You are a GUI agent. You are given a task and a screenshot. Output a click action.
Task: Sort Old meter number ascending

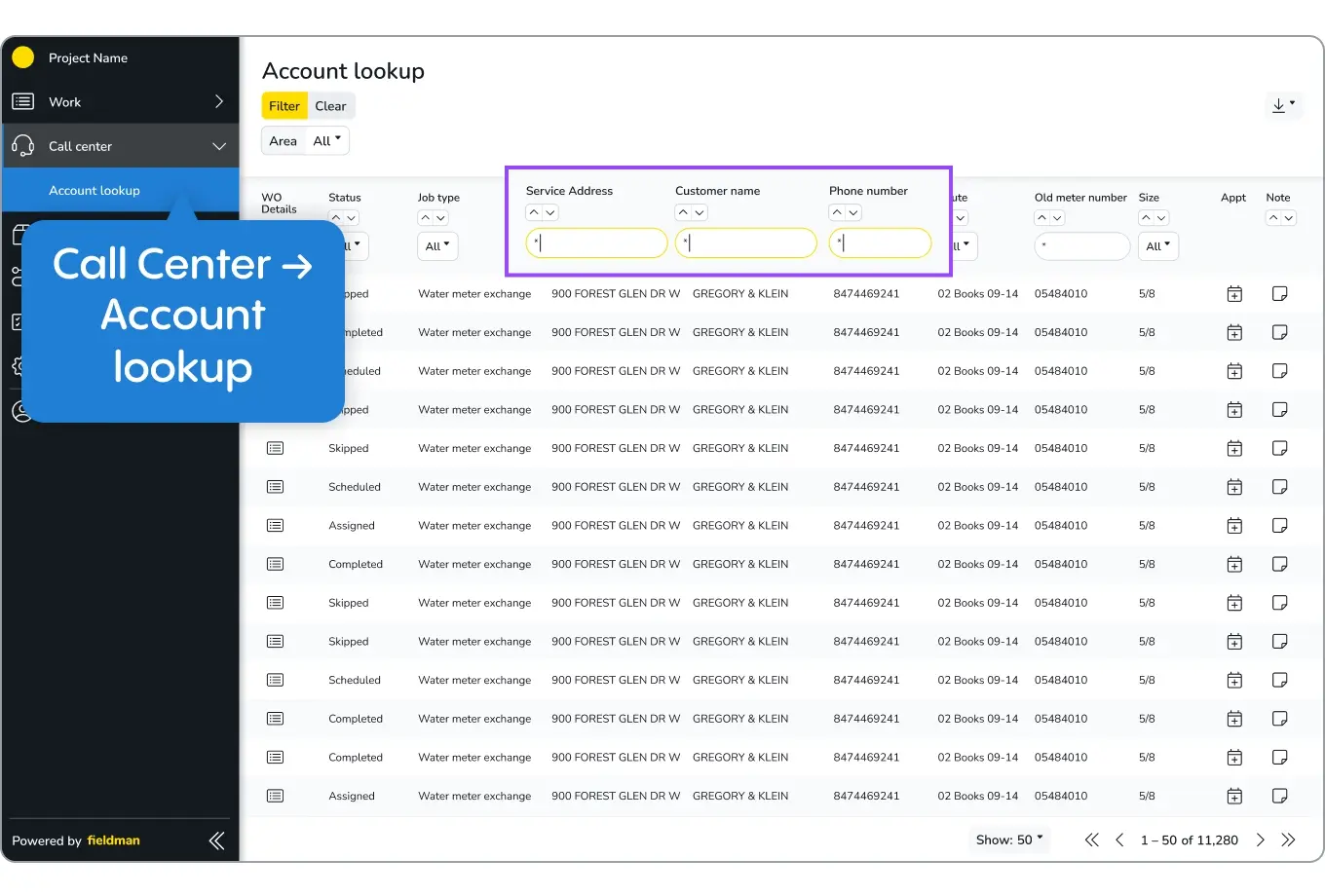[1042, 218]
